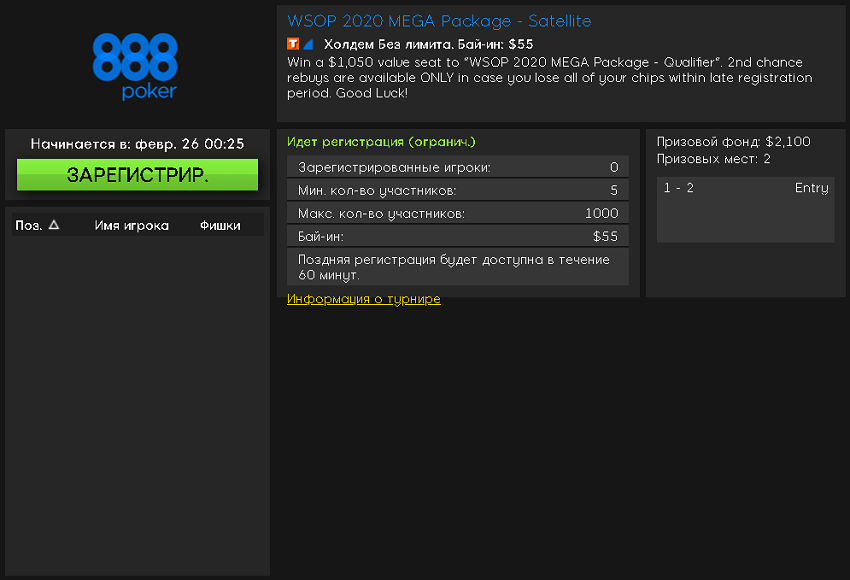
Task: Select the 1 - 2 Entry prize row
Action: point(745,188)
